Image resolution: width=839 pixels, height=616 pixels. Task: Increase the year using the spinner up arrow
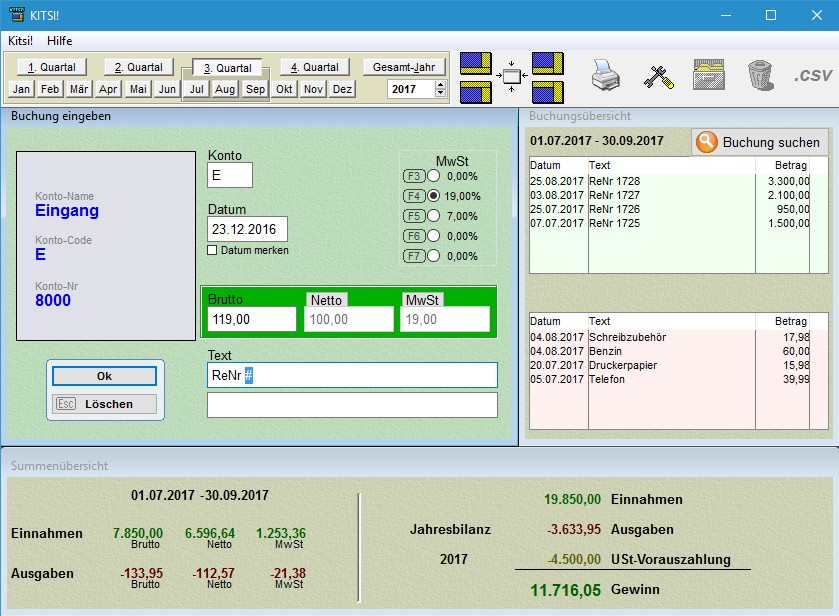(441, 85)
